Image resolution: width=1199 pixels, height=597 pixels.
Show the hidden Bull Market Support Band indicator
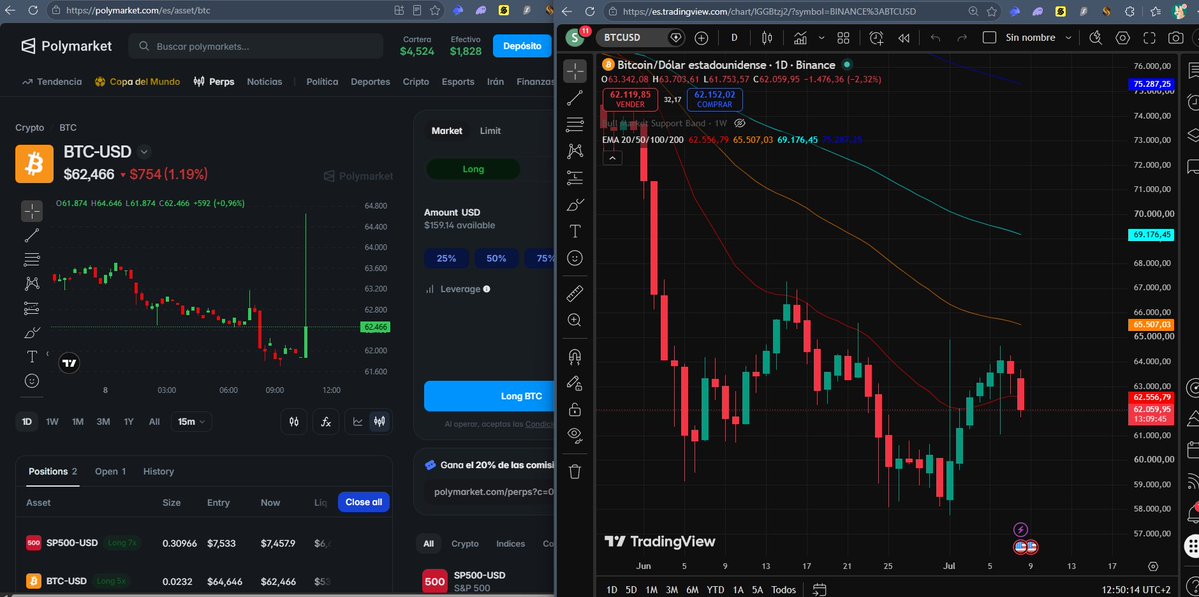[739, 123]
